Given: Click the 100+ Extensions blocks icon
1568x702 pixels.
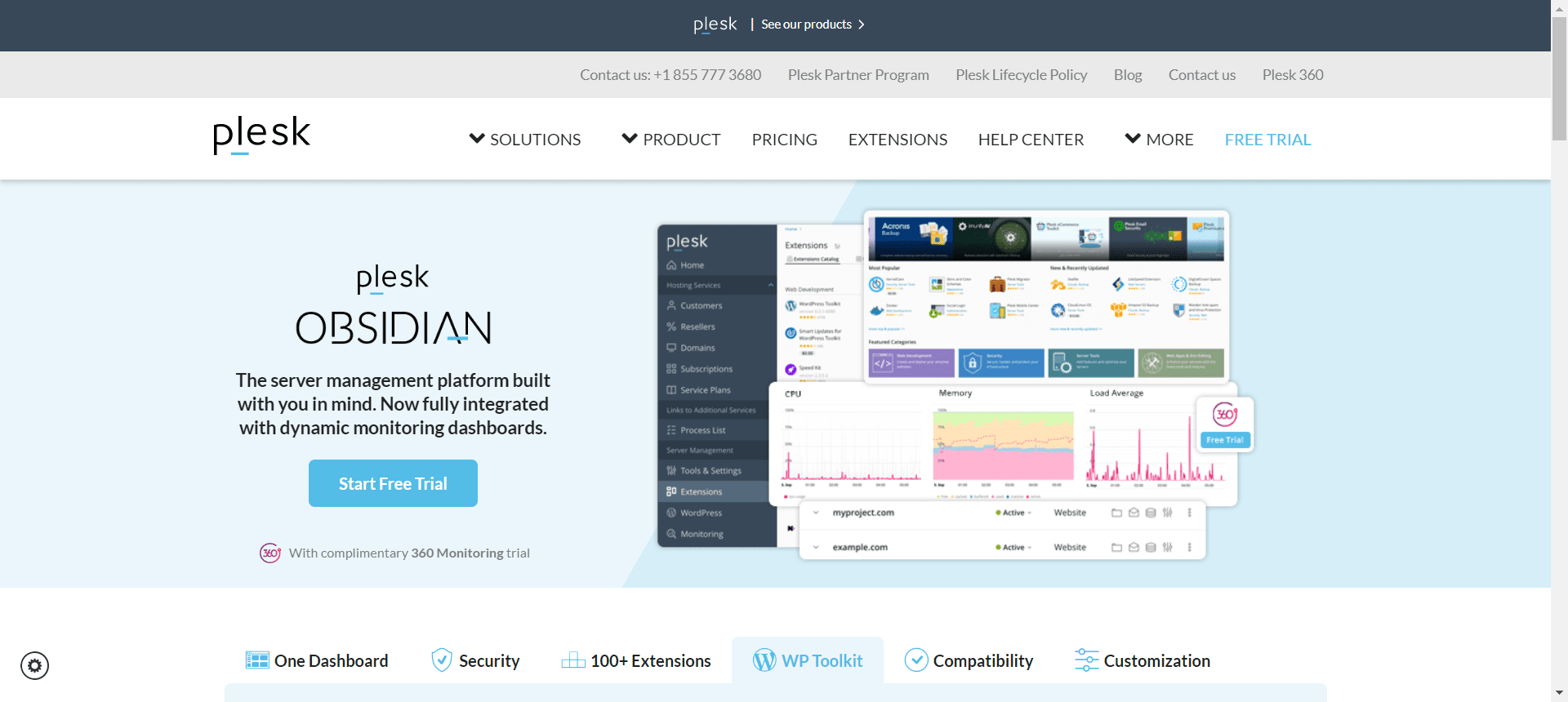Looking at the screenshot, I should (573, 660).
